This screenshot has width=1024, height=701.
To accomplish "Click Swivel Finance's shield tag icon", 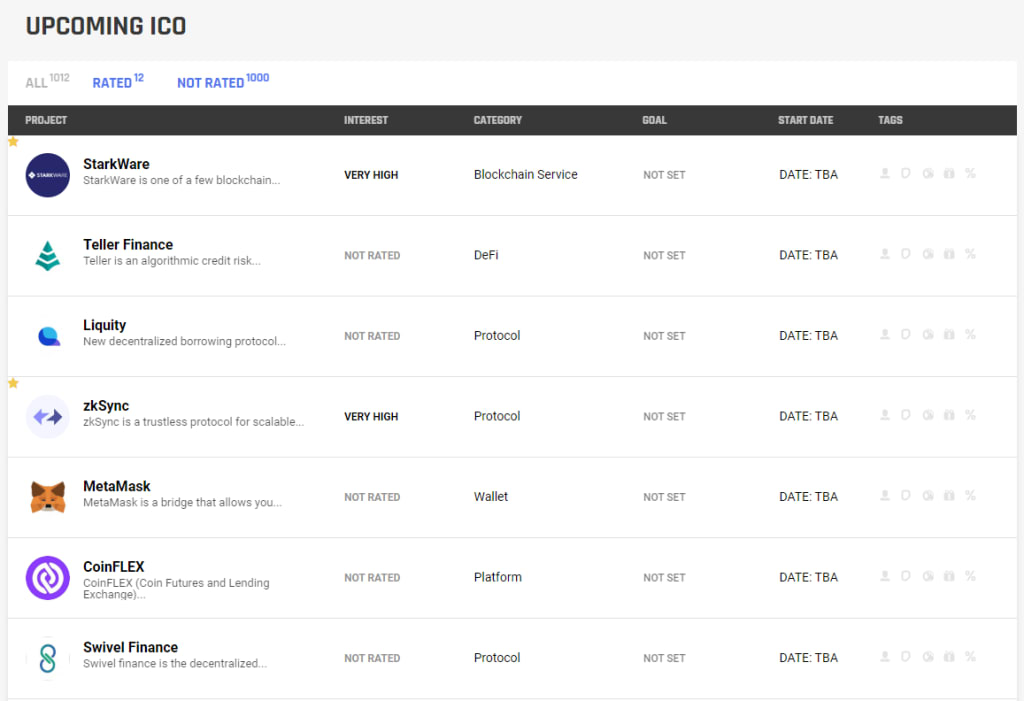I will [x=906, y=656].
